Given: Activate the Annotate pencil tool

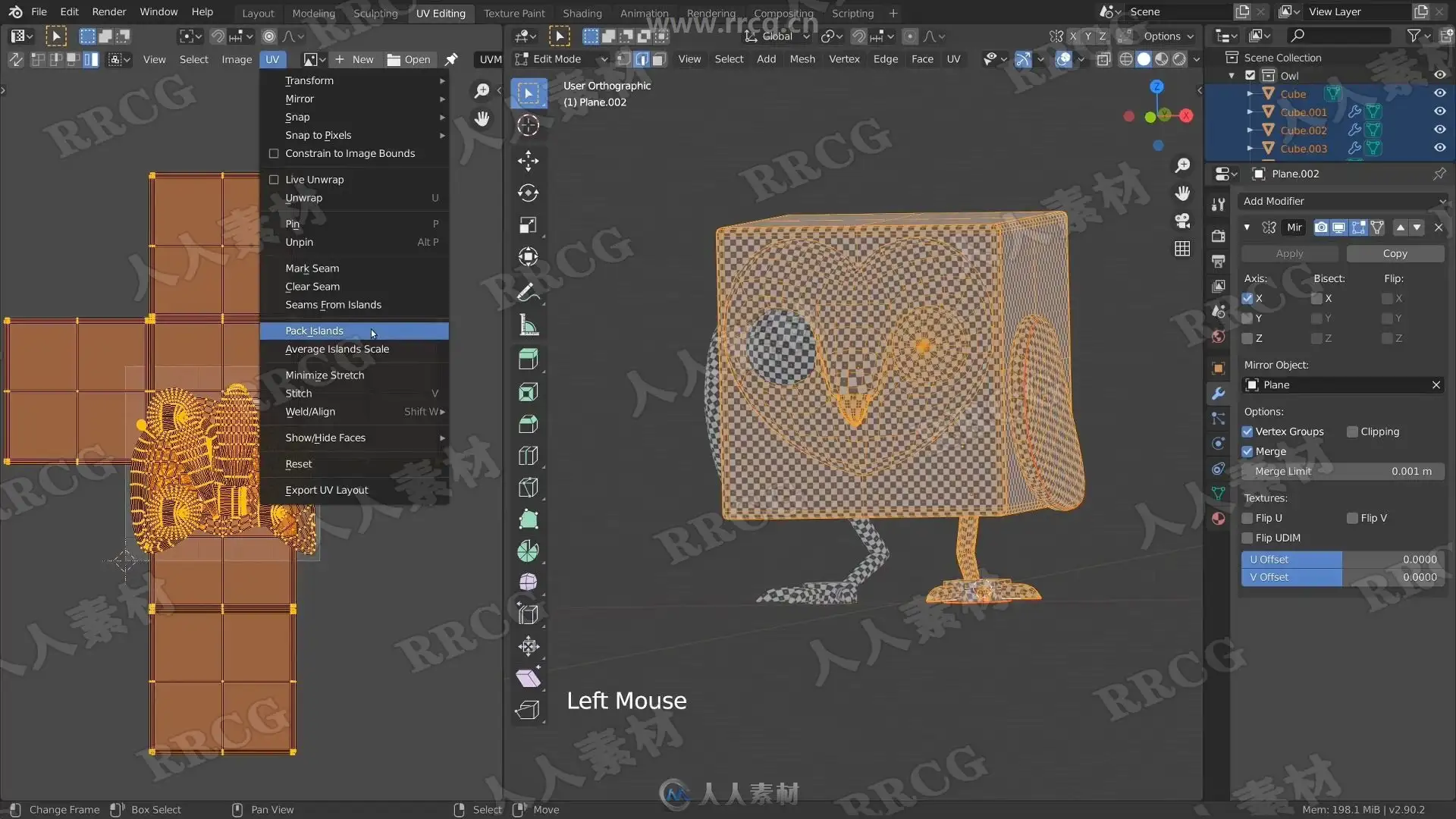Looking at the screenshot, I should [x=529, y=292].
